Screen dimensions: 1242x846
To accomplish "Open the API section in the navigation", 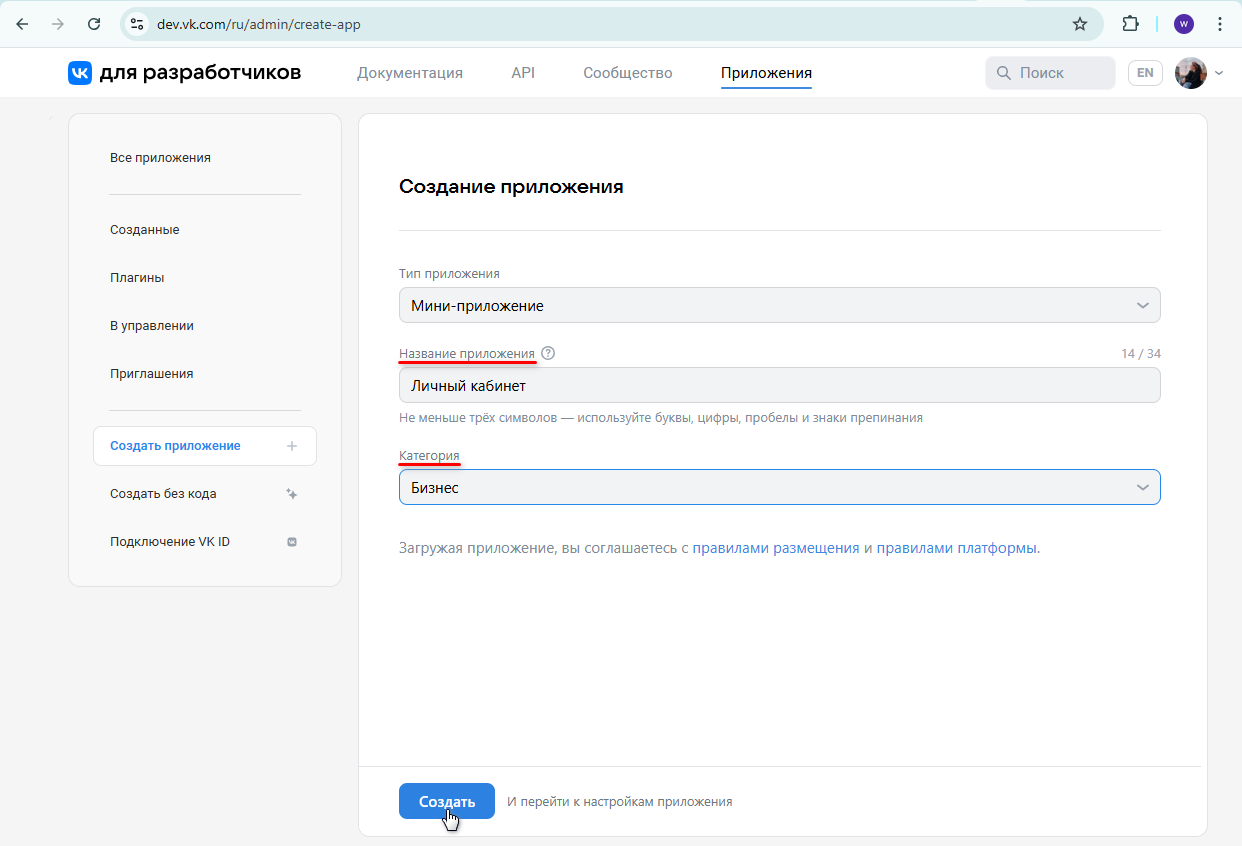I will pyautogui.click(x=523, y=73).
